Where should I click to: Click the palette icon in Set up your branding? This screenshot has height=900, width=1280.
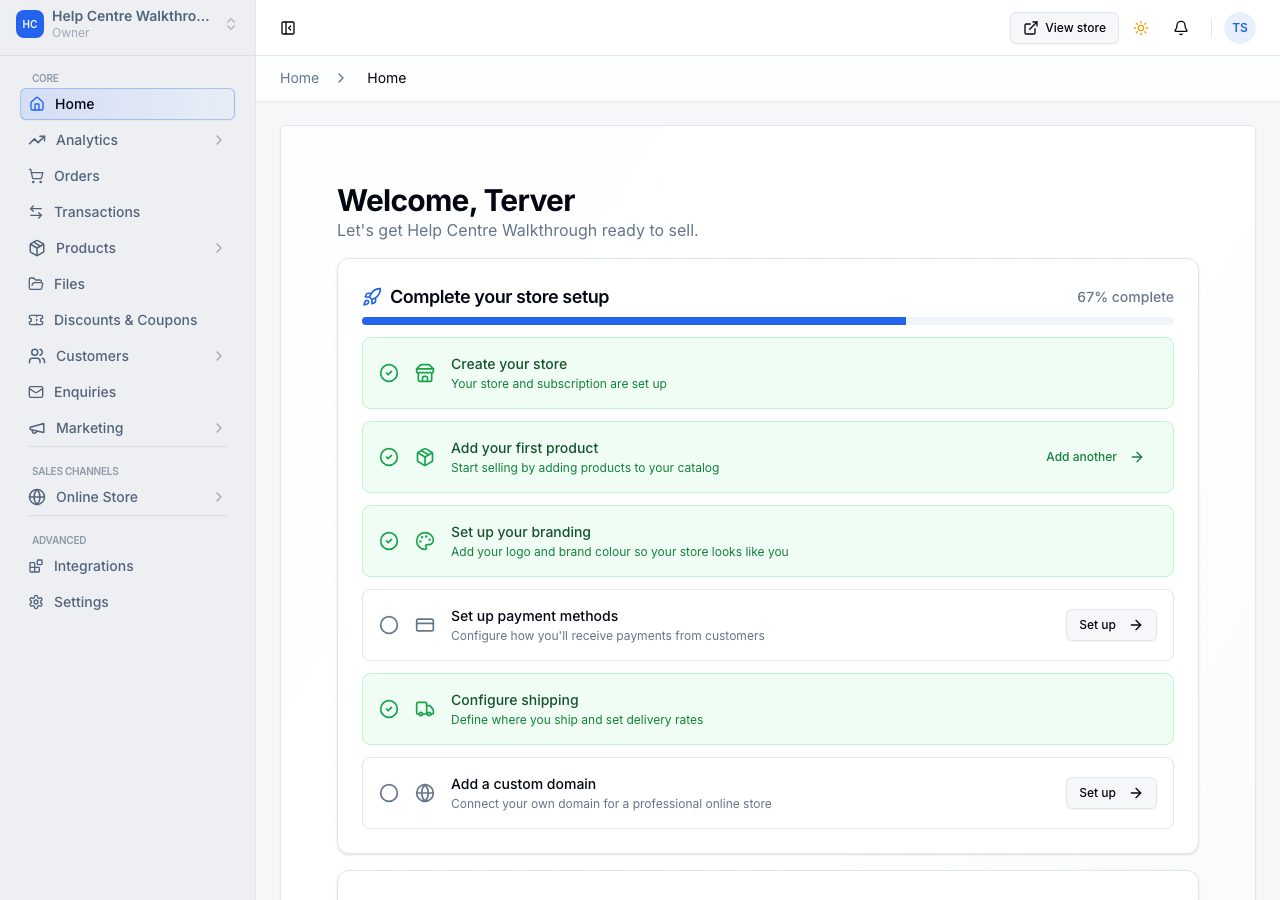click(x=425, y=541)
